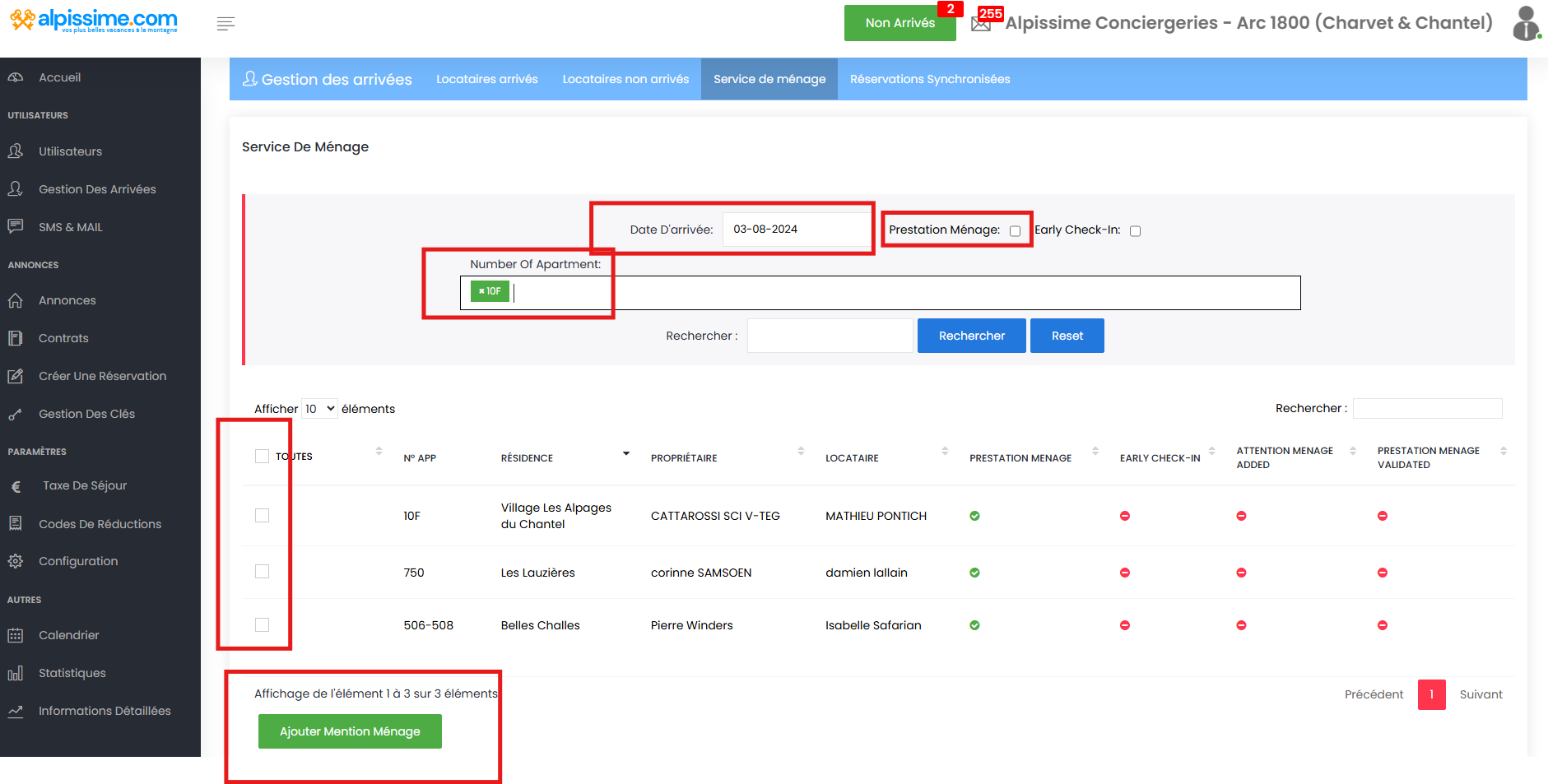The height and width of the screenshot is (784, 1548).
Task: Open Calendrier via its calendar icon
Action: 16,635
